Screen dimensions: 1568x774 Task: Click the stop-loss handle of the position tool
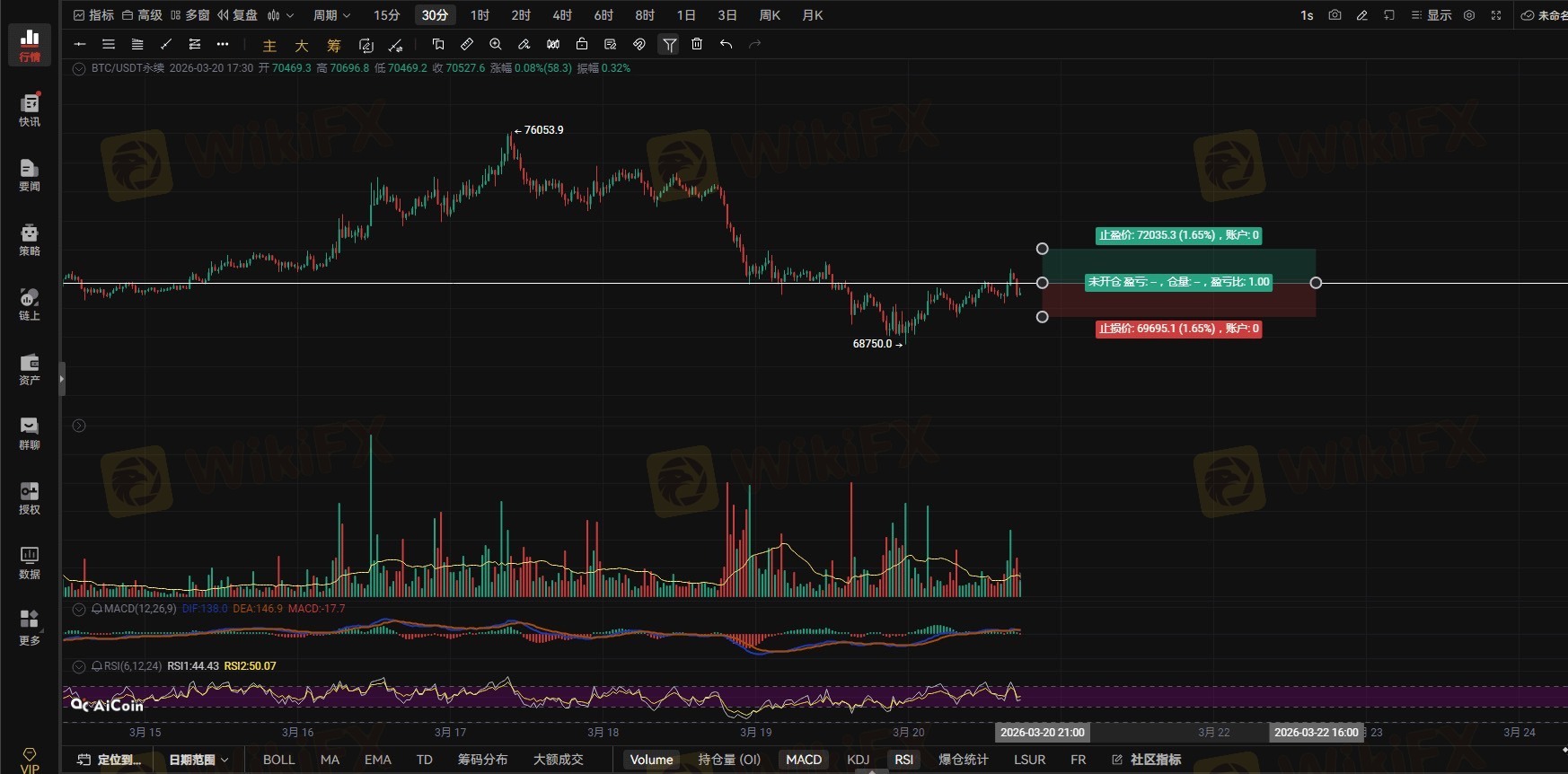(x=1042, y=317)
